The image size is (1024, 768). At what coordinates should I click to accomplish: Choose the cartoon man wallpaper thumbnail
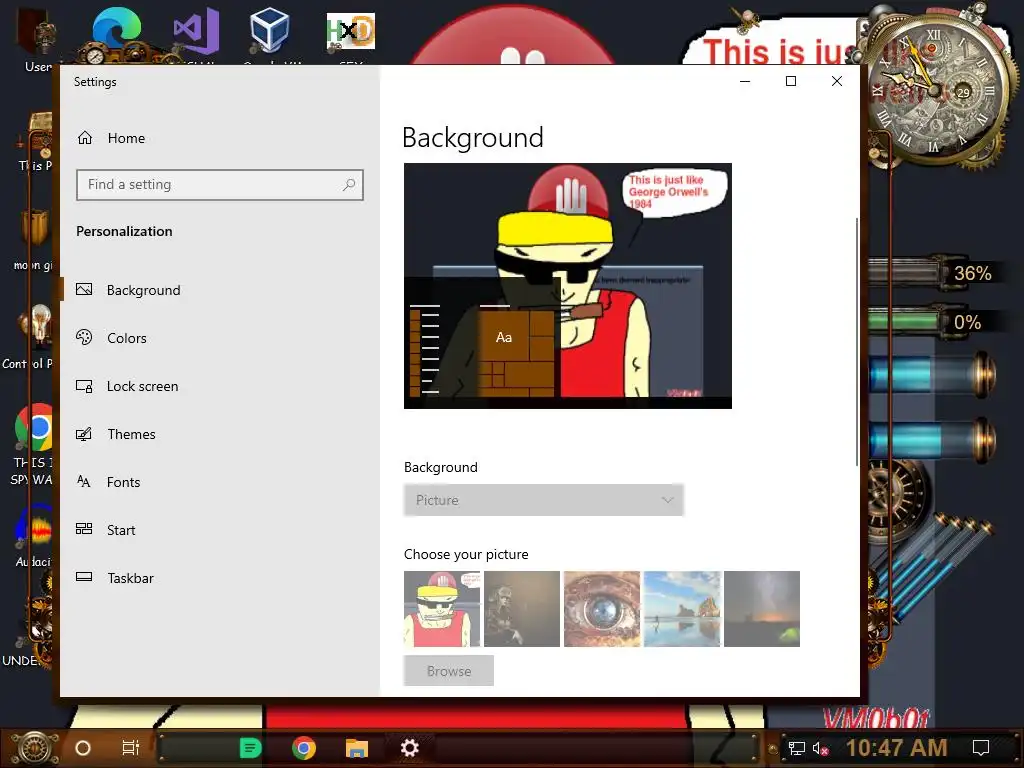point(442,609)
